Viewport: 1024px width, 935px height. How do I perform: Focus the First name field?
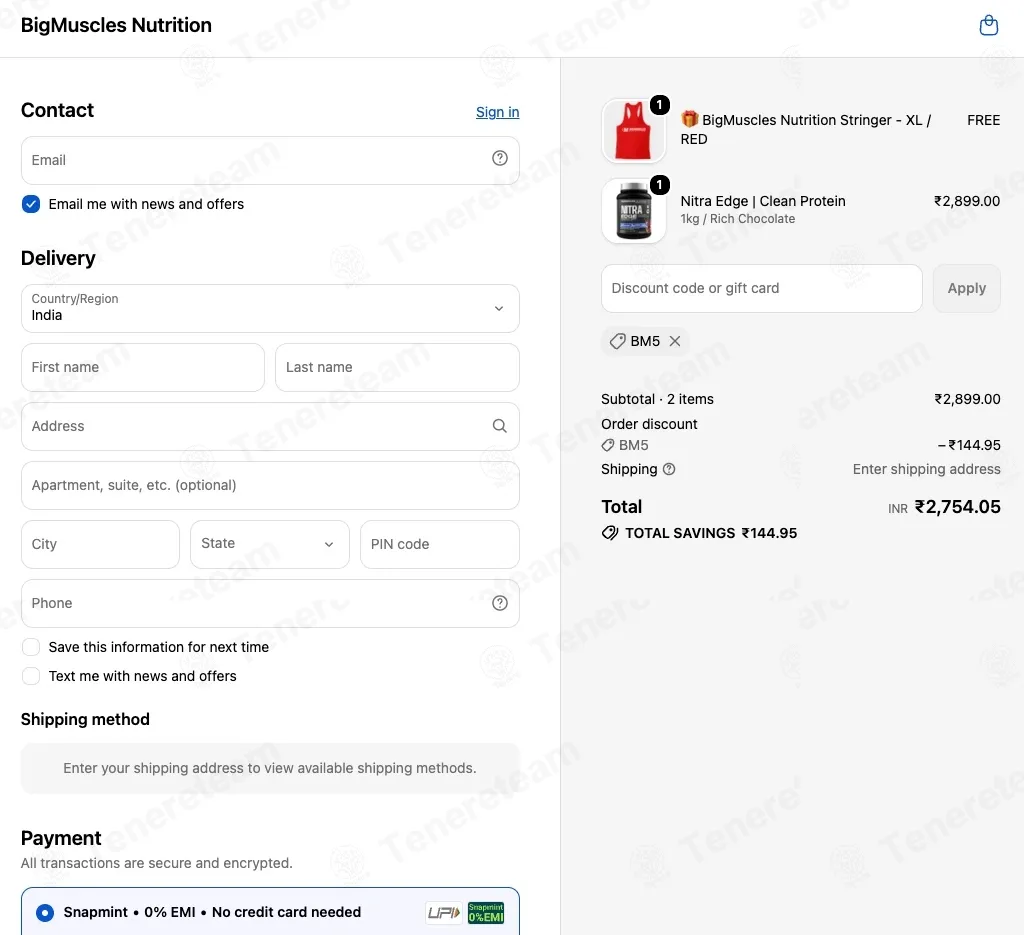click(x=143, y=367)
